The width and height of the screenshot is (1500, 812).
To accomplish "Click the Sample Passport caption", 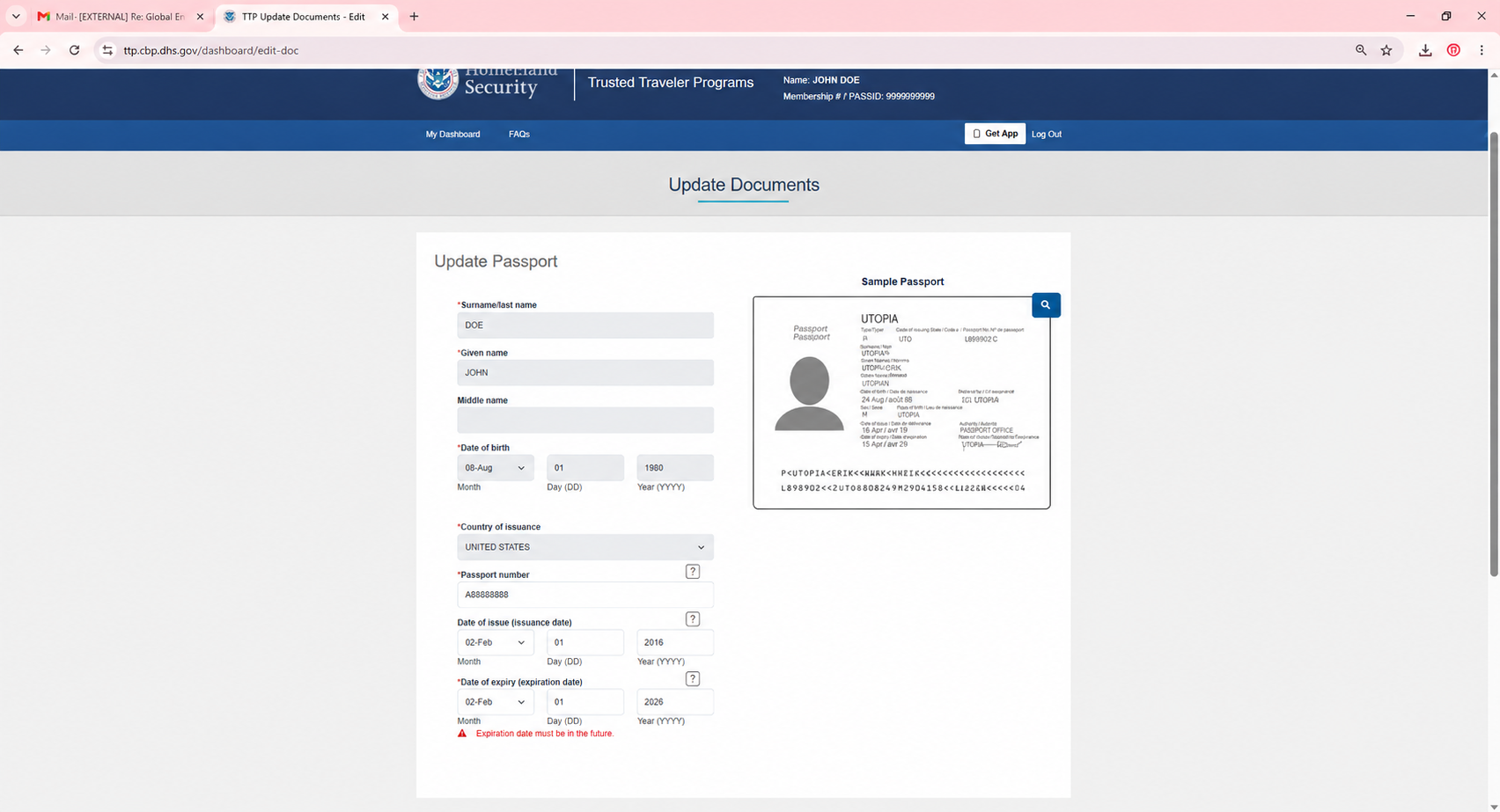I will (902, 282).
